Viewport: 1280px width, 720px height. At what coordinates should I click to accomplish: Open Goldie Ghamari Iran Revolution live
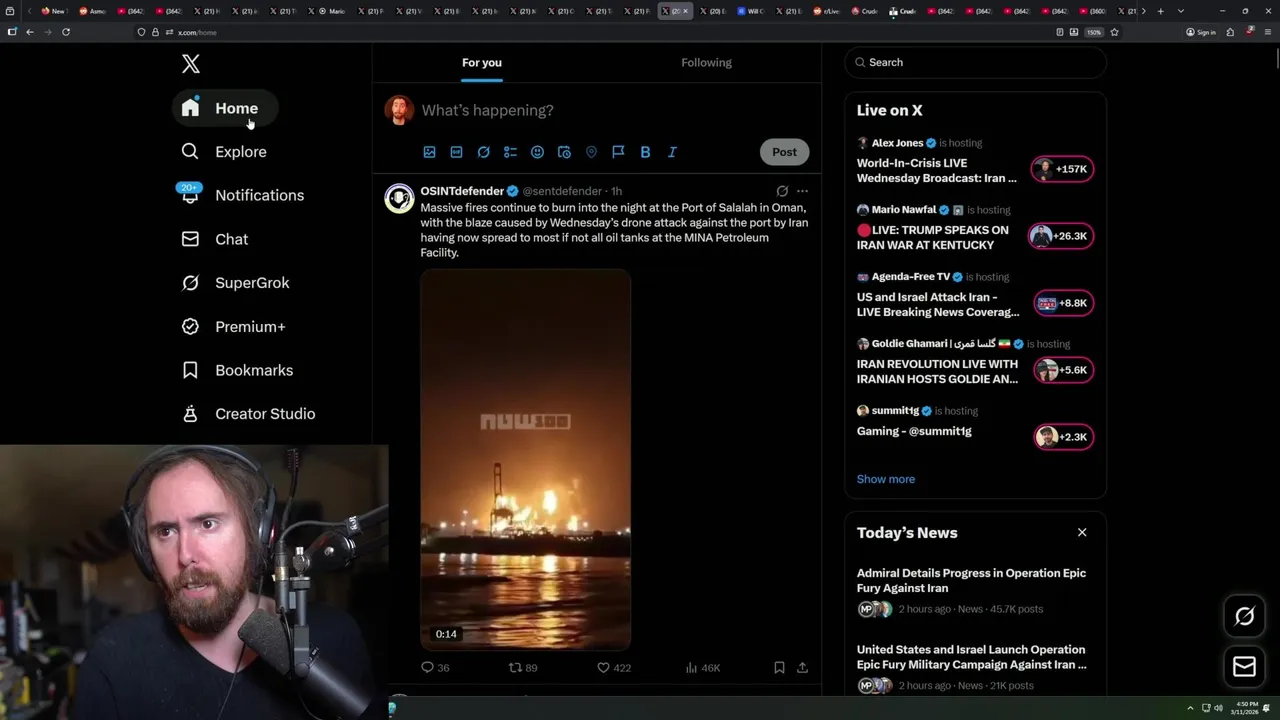(937, 372)
